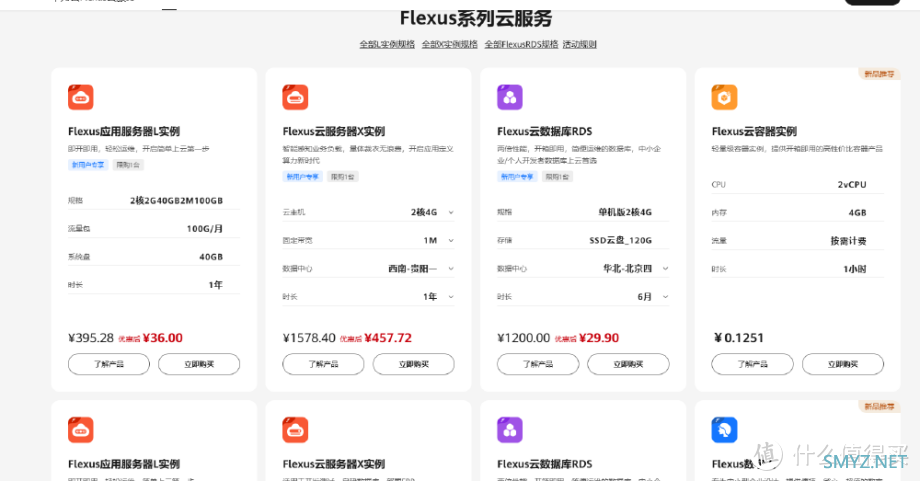Click the Flexus云数据库RDS title in the ¥29.90 card

click(544, 131)
